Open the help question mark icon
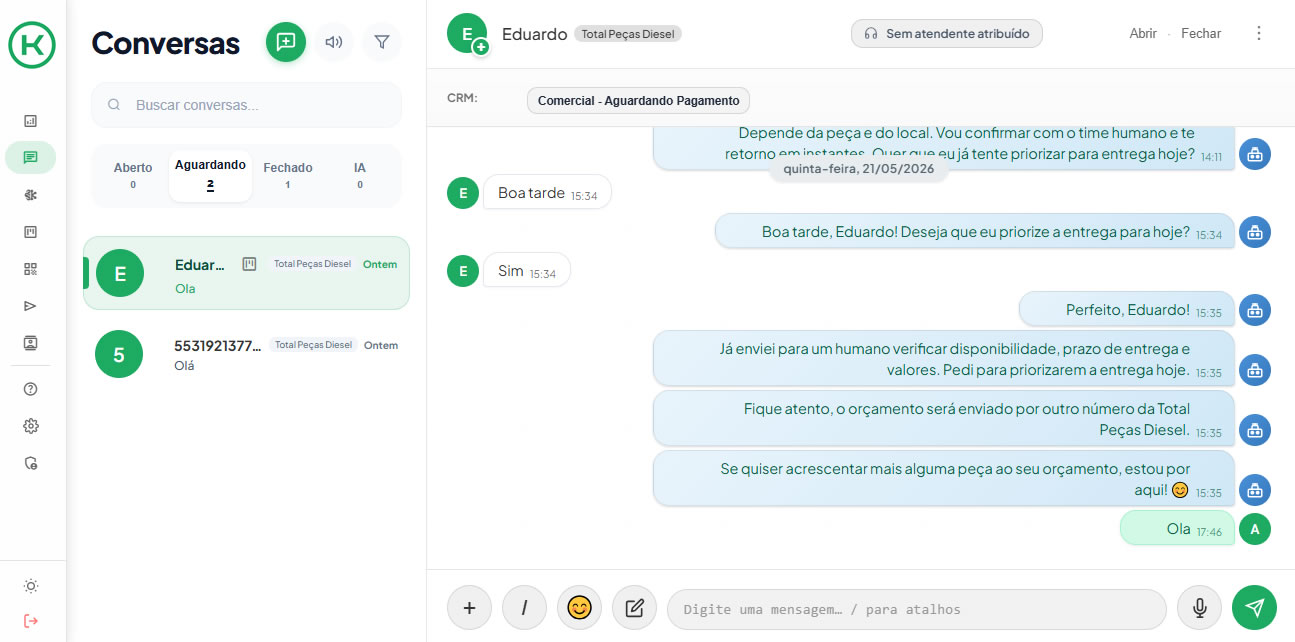 coord(30,389)
